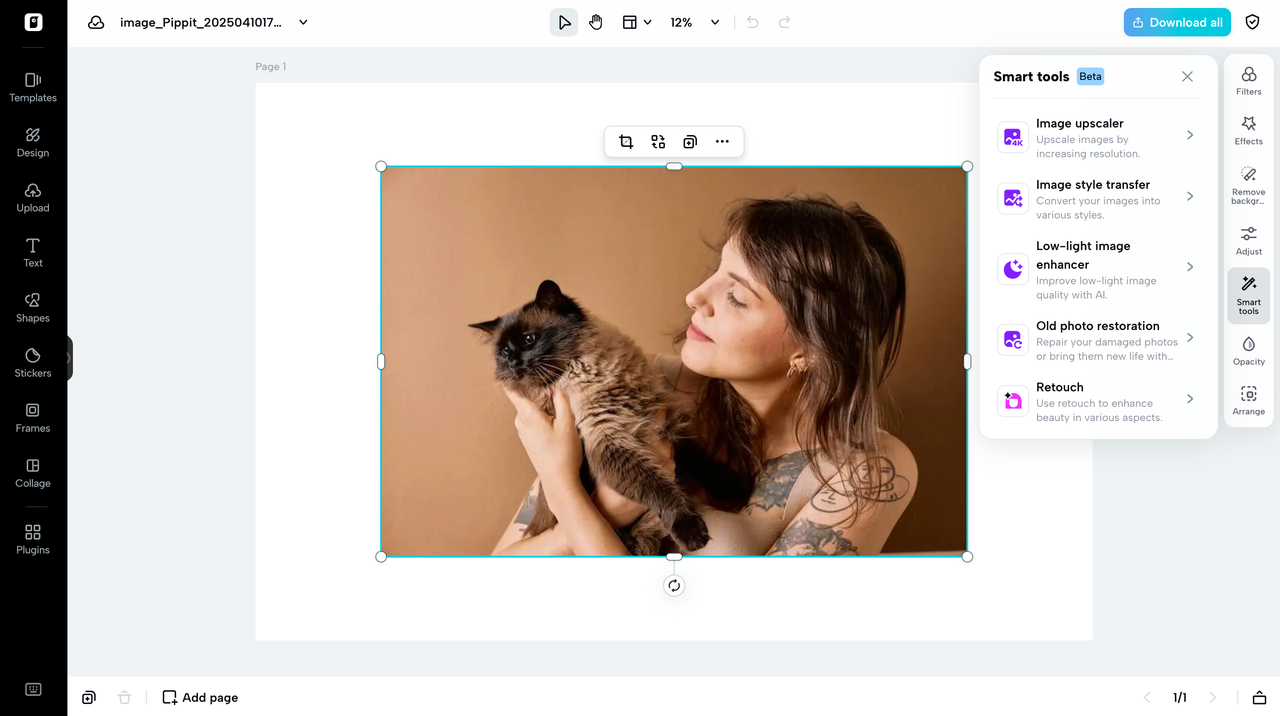Open Effects in right toolbar

pos(1249,131)
